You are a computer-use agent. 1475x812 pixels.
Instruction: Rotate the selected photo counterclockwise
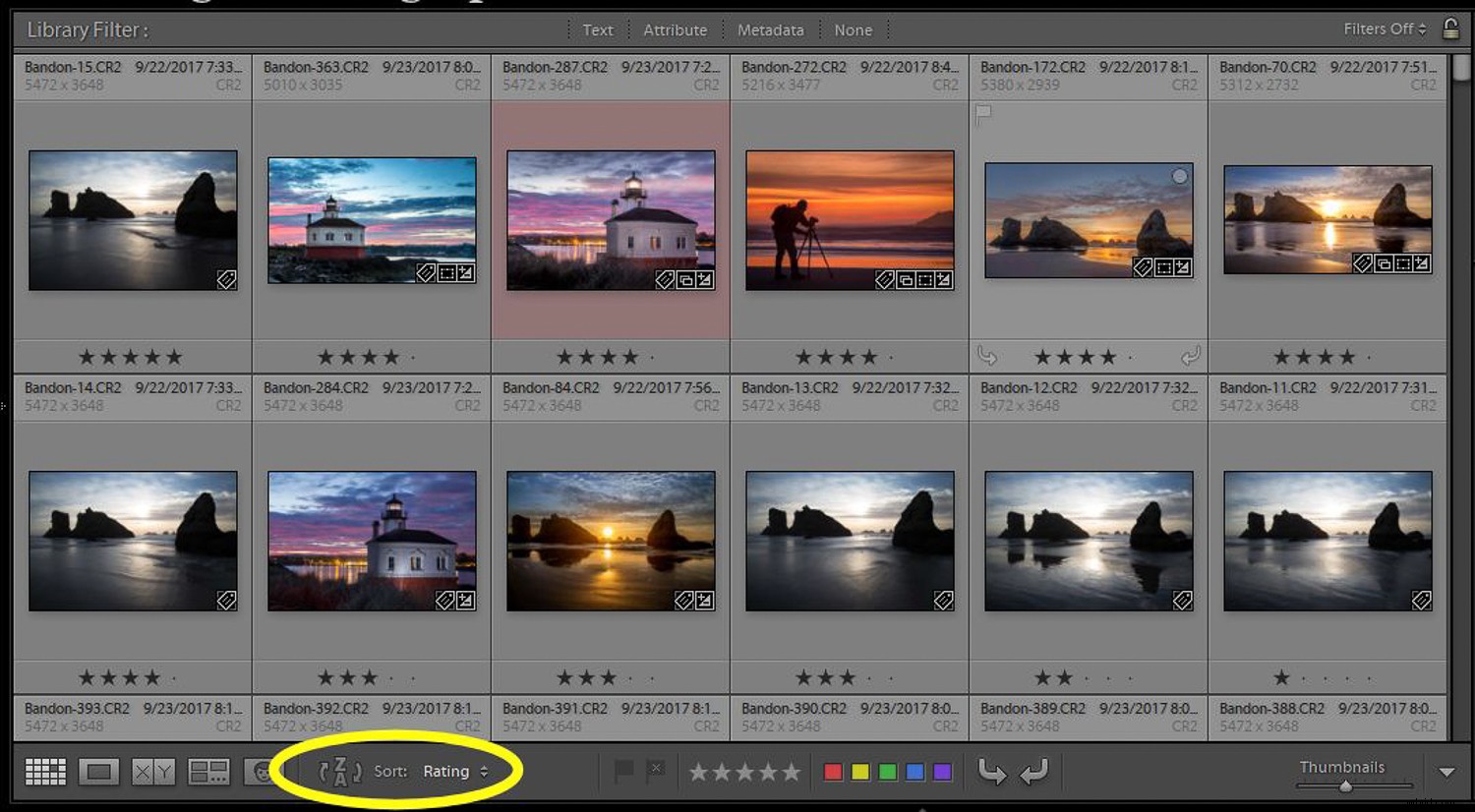pos(994,773)
